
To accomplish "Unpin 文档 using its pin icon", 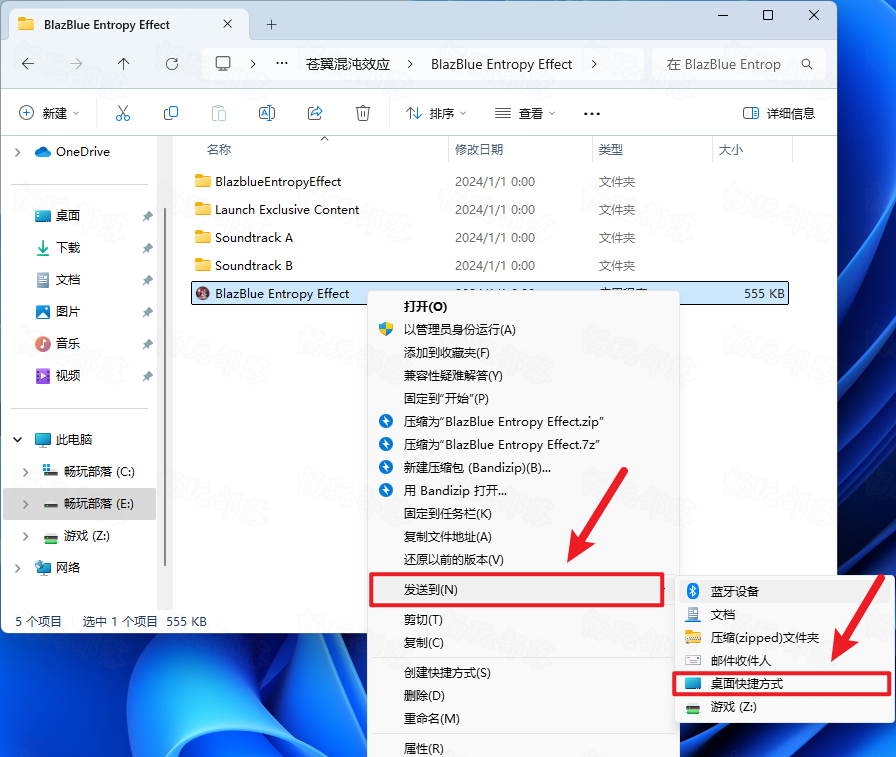I will (x=147, y=280).
